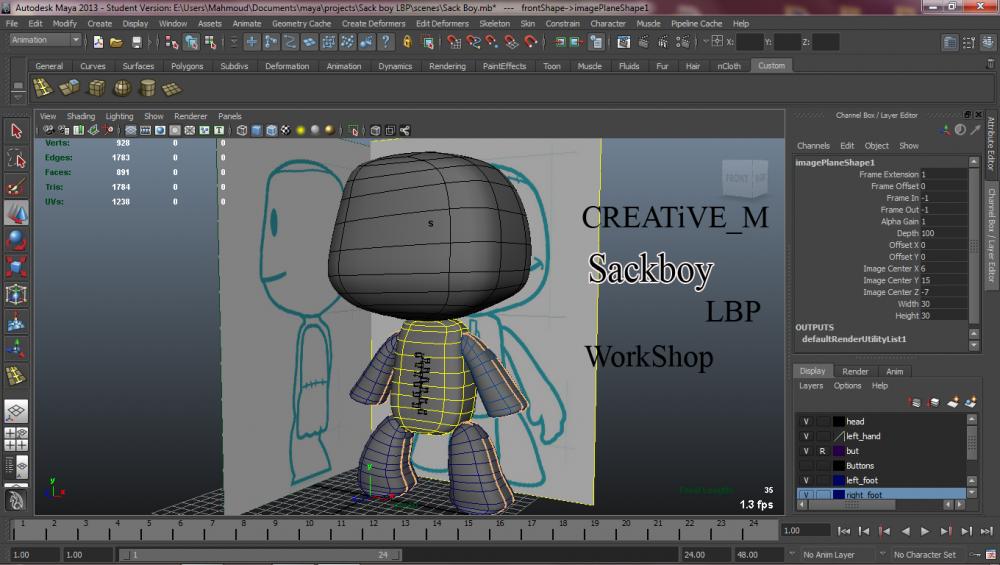Click the Show Channel Box icon top right
Image resolution: width=1000 pixels, height=565 pixels.
988,43
